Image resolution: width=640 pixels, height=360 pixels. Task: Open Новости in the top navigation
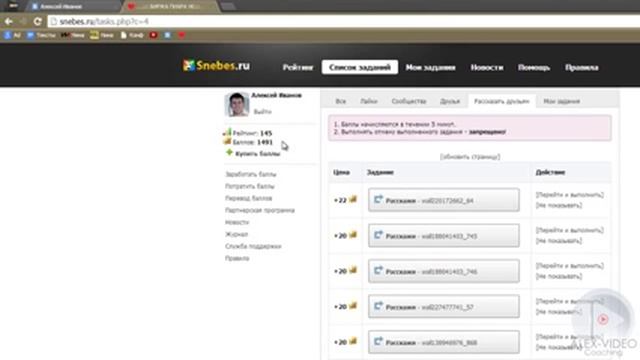tap(487, 67)
